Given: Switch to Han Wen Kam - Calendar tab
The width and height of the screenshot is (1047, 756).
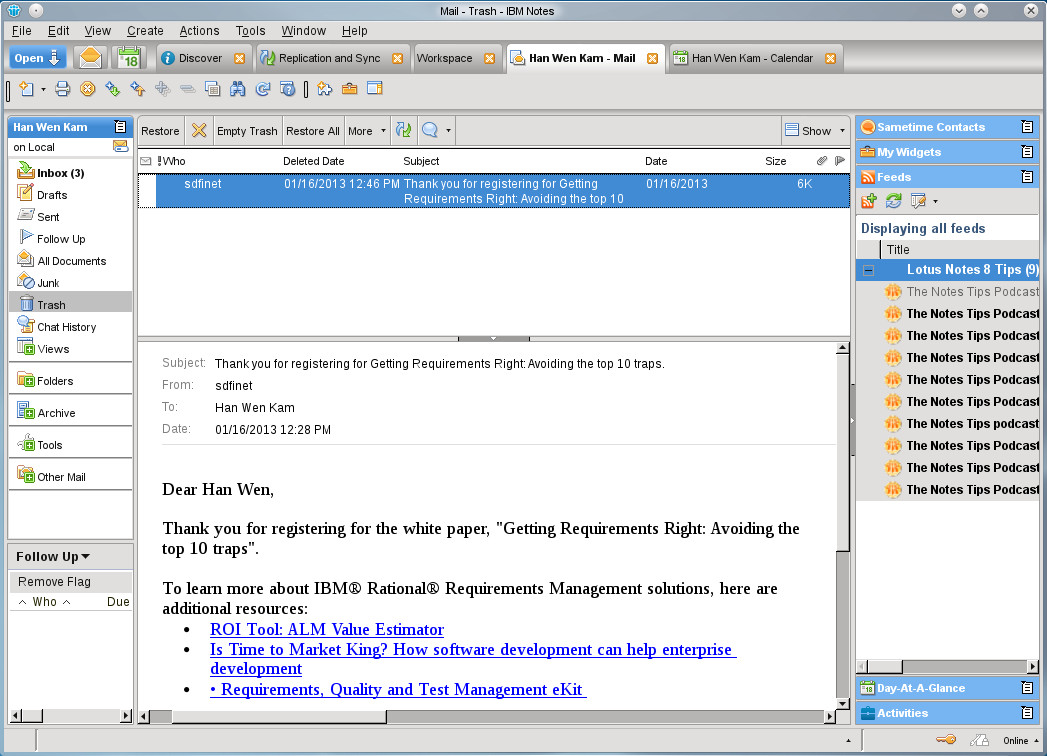Looking at the screenshot, I should coord(752,58).
